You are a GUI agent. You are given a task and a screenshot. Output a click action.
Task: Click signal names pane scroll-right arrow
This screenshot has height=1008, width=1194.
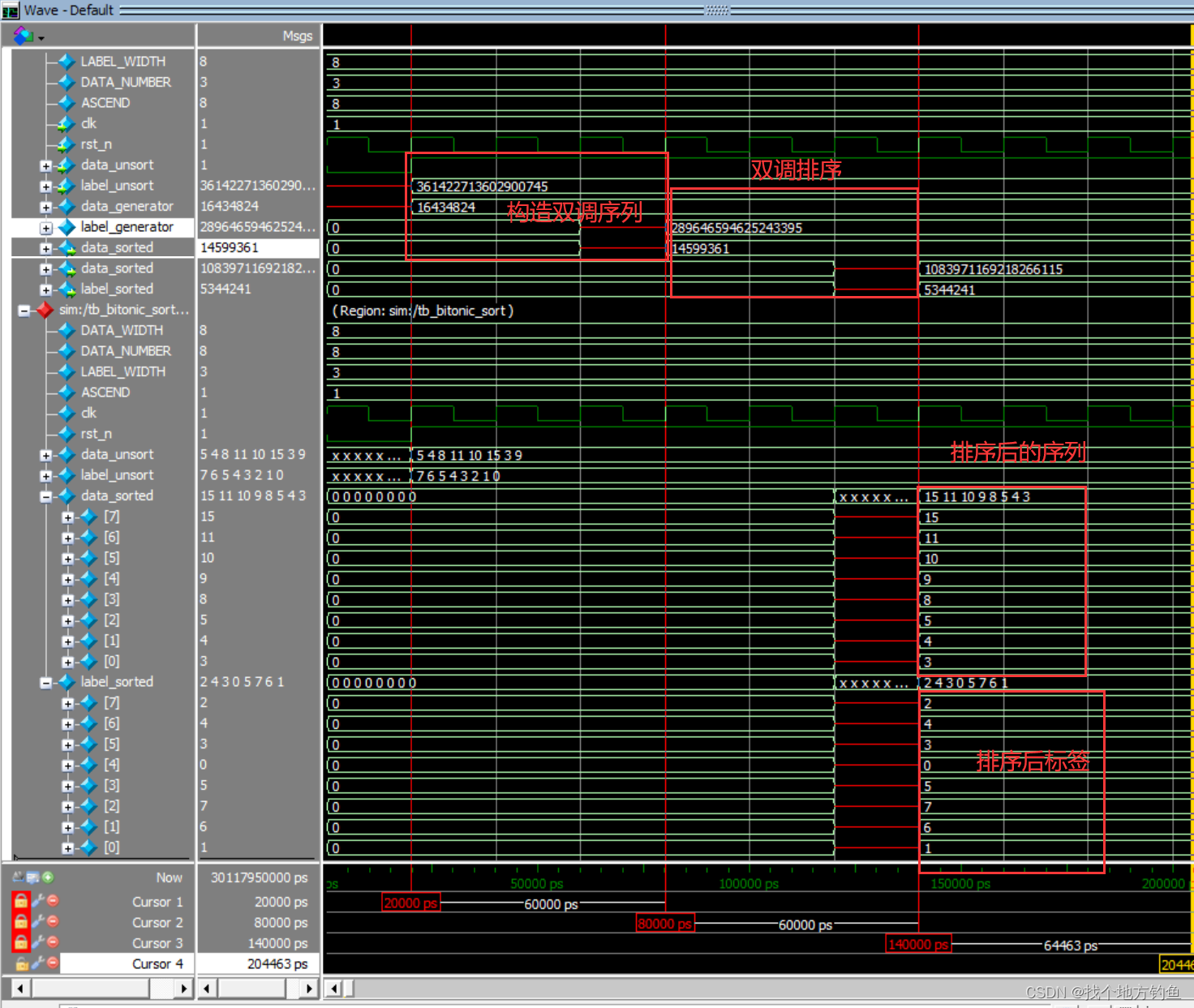tap(183, 988)
